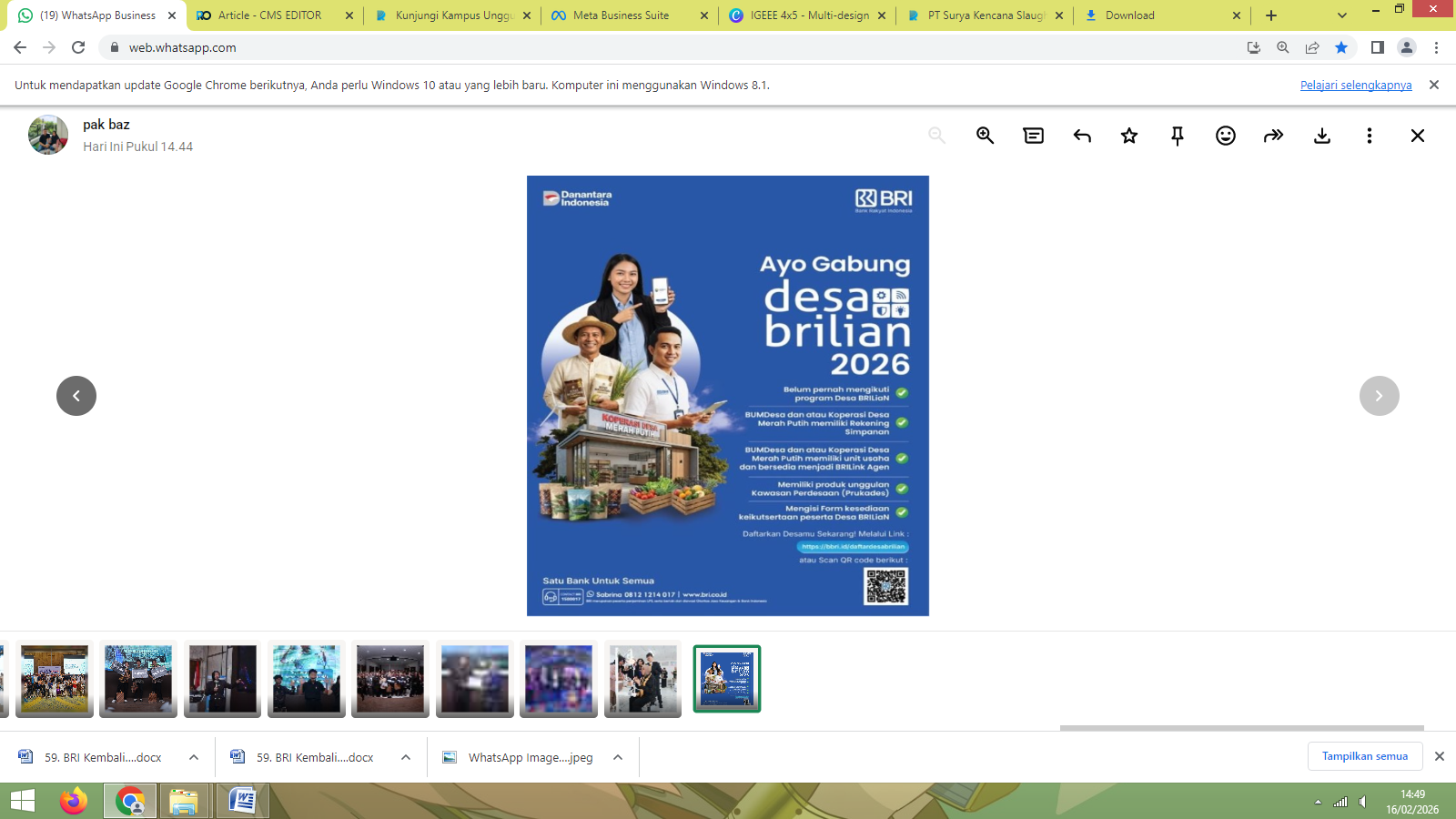
Task: Toggle the bookmark star for this page
Action: 1341,47
